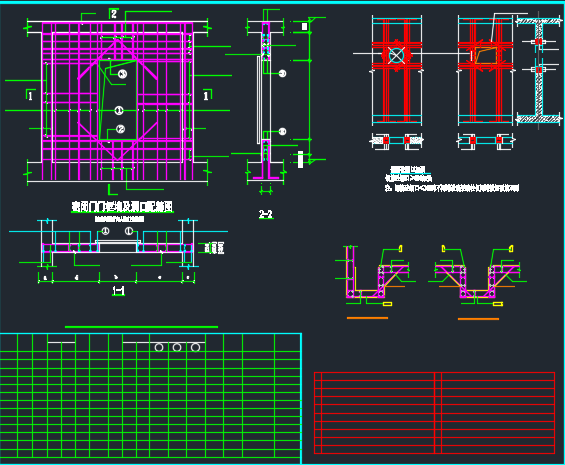The image size is (565, 465).
Task: Click the section cut marker "2" at top
Action: coord(114,14)
